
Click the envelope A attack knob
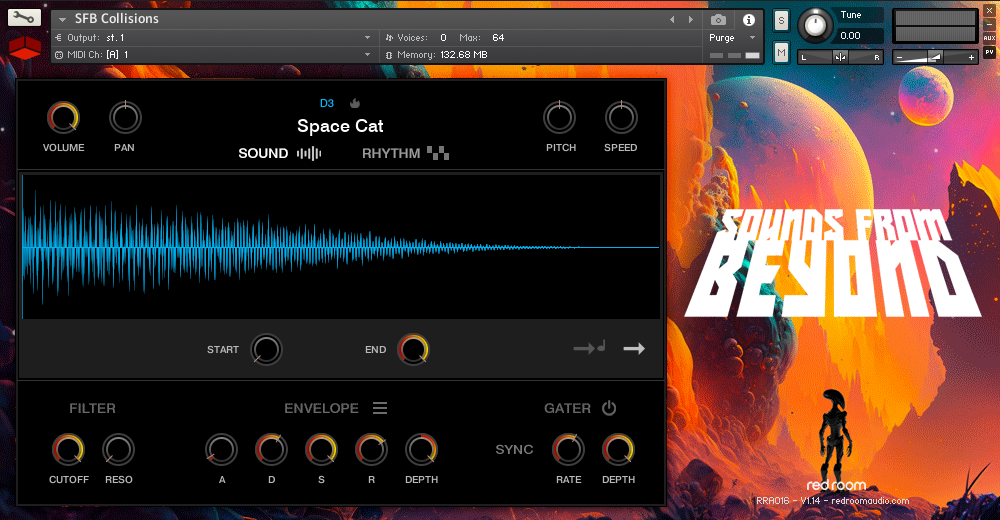[221, 449]
